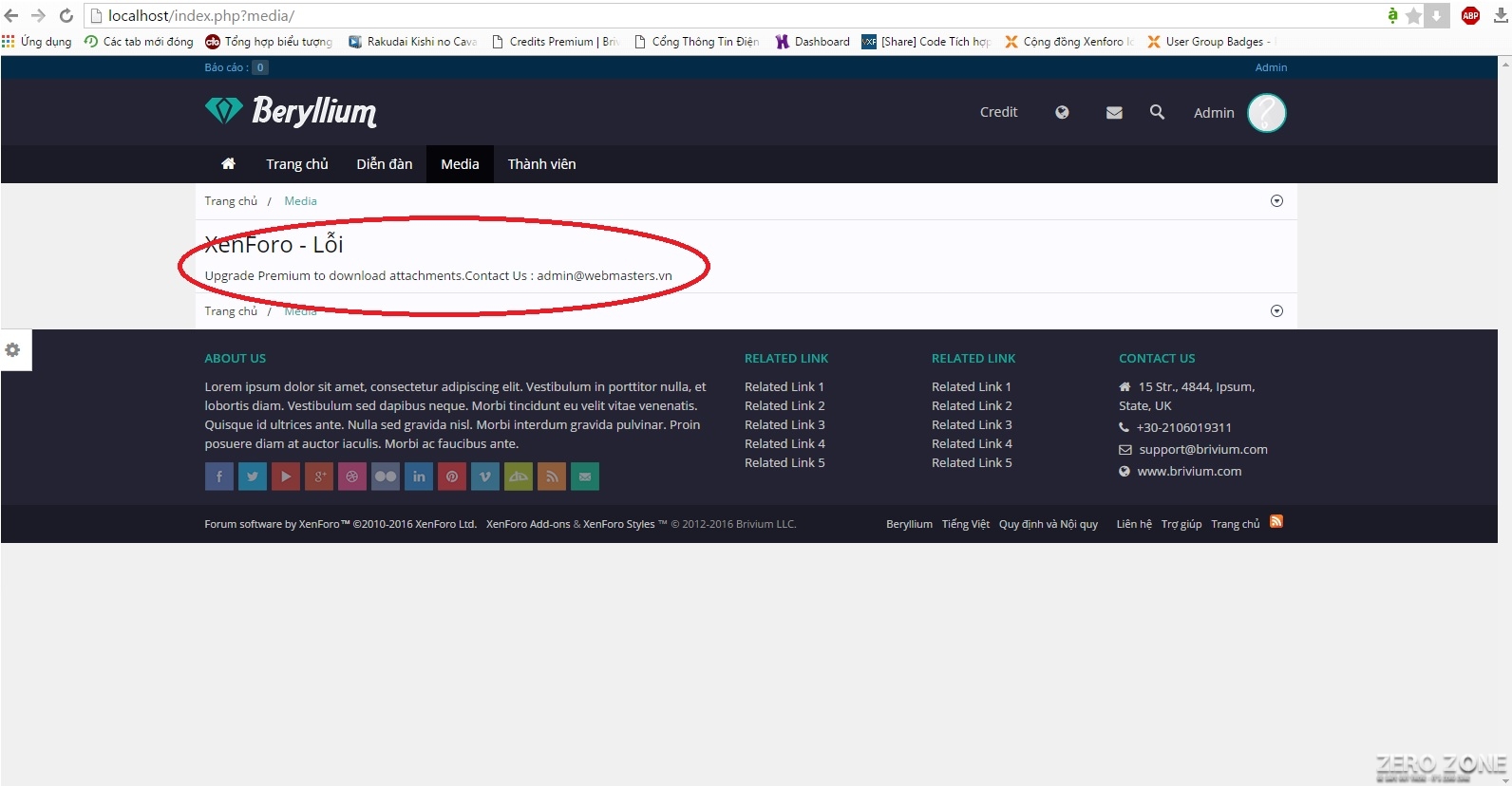Viewport: 1512px width, 786px height.
Task: Go to the Diễn đàn tab
Action: click(x=384, y=164)
